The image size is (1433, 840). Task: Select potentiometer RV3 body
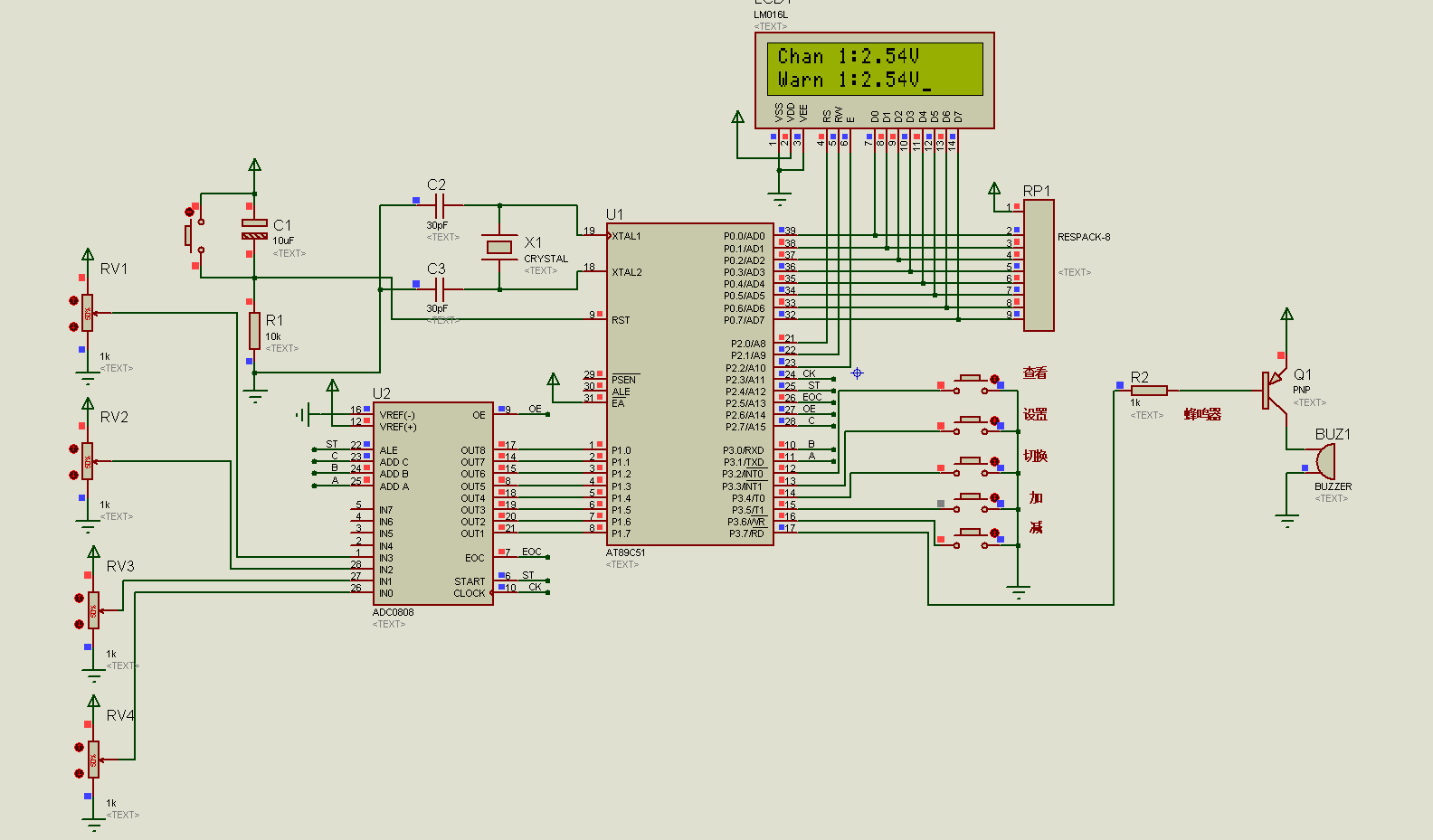tap(93, 611)
